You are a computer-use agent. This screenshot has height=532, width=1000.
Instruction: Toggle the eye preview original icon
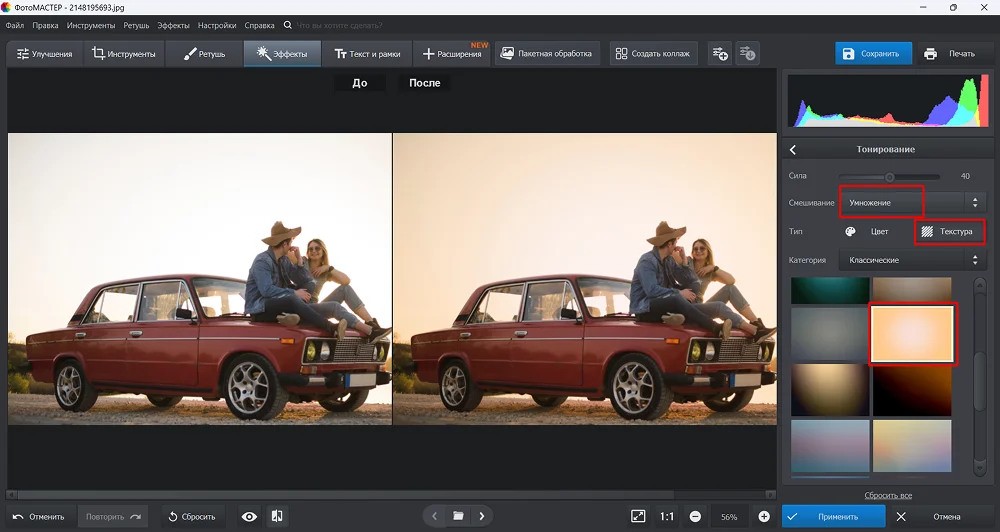click(x=249, y=517)
